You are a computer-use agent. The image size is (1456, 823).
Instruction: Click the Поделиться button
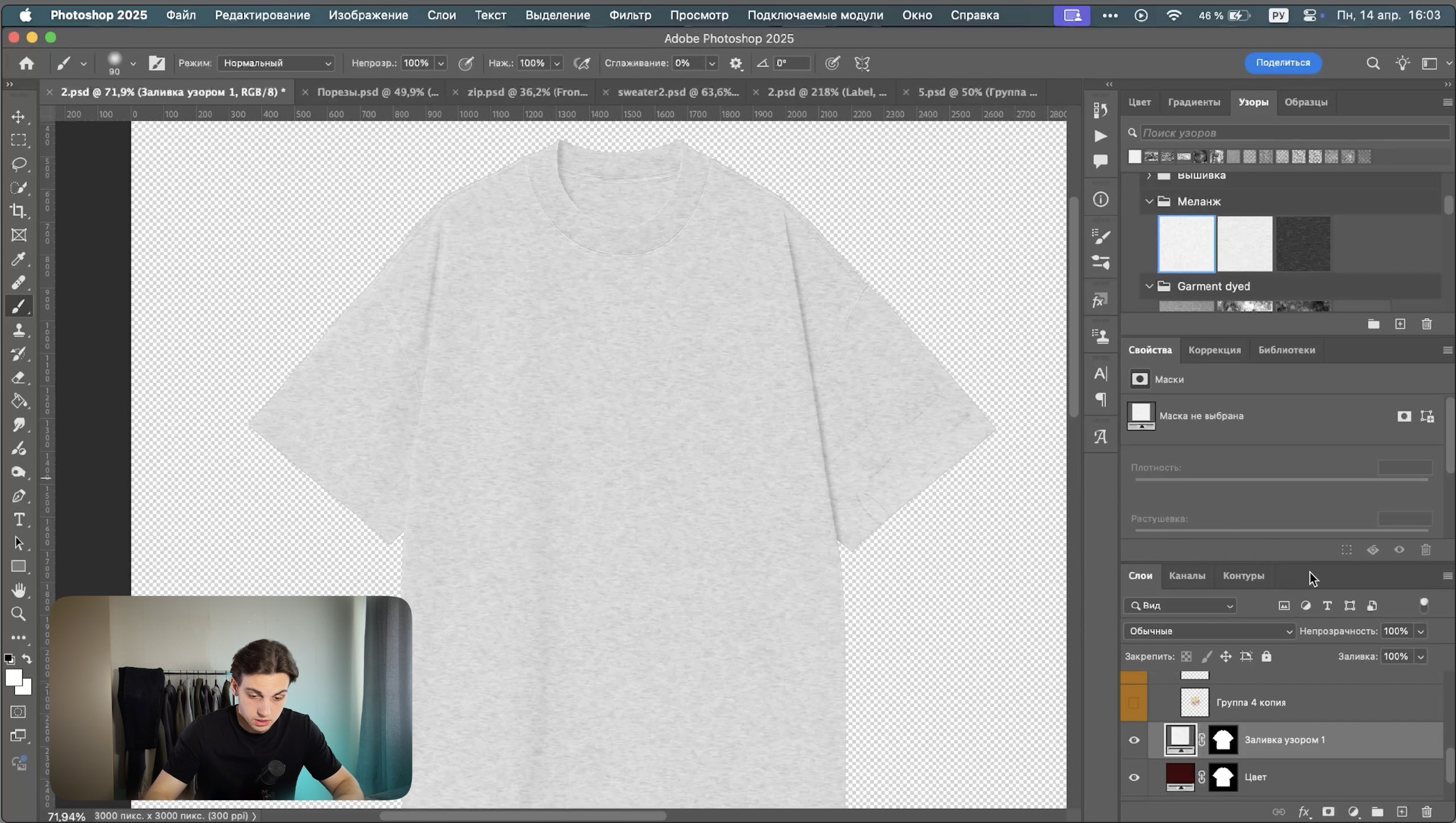[x=1283, y=63]
